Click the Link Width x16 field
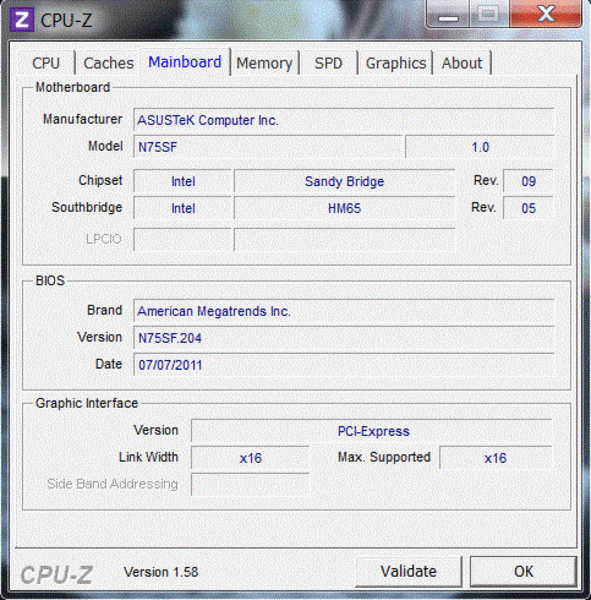The width and height of the screenshot is (591, 600). pos(250,458)
